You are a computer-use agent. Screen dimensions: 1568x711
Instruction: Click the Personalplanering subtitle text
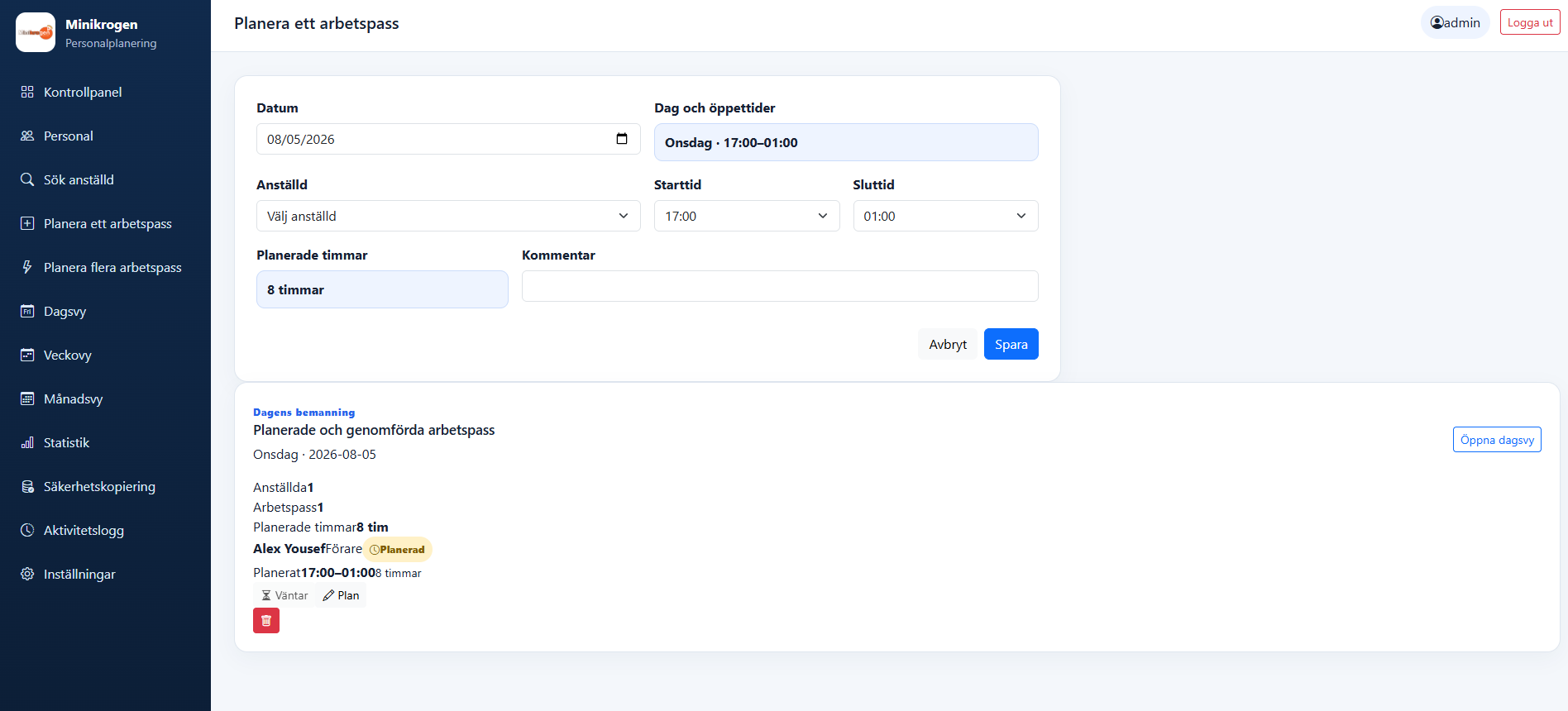pos(111,44)
